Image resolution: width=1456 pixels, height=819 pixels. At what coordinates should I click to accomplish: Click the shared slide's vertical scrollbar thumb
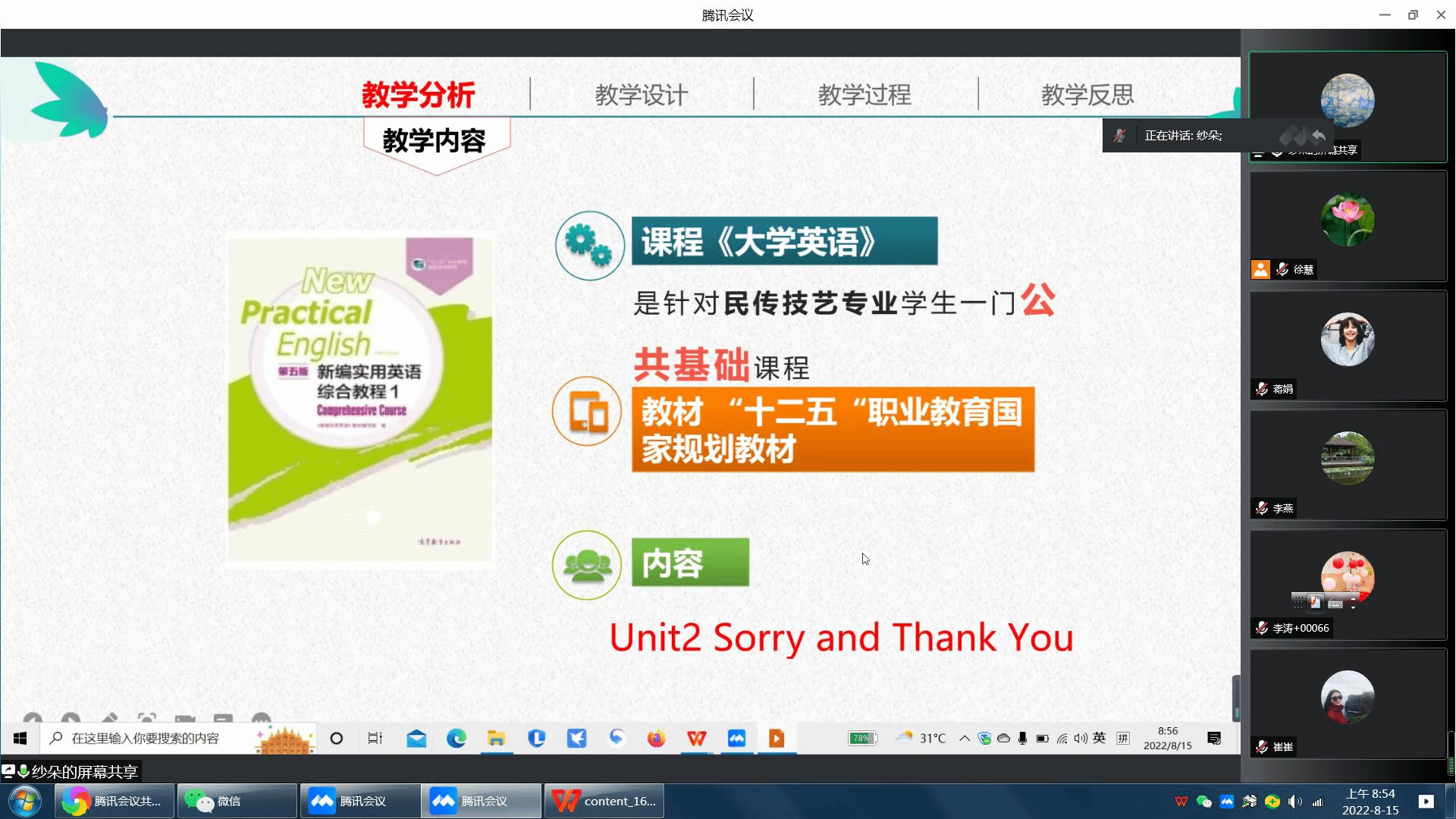(1236, 698)
